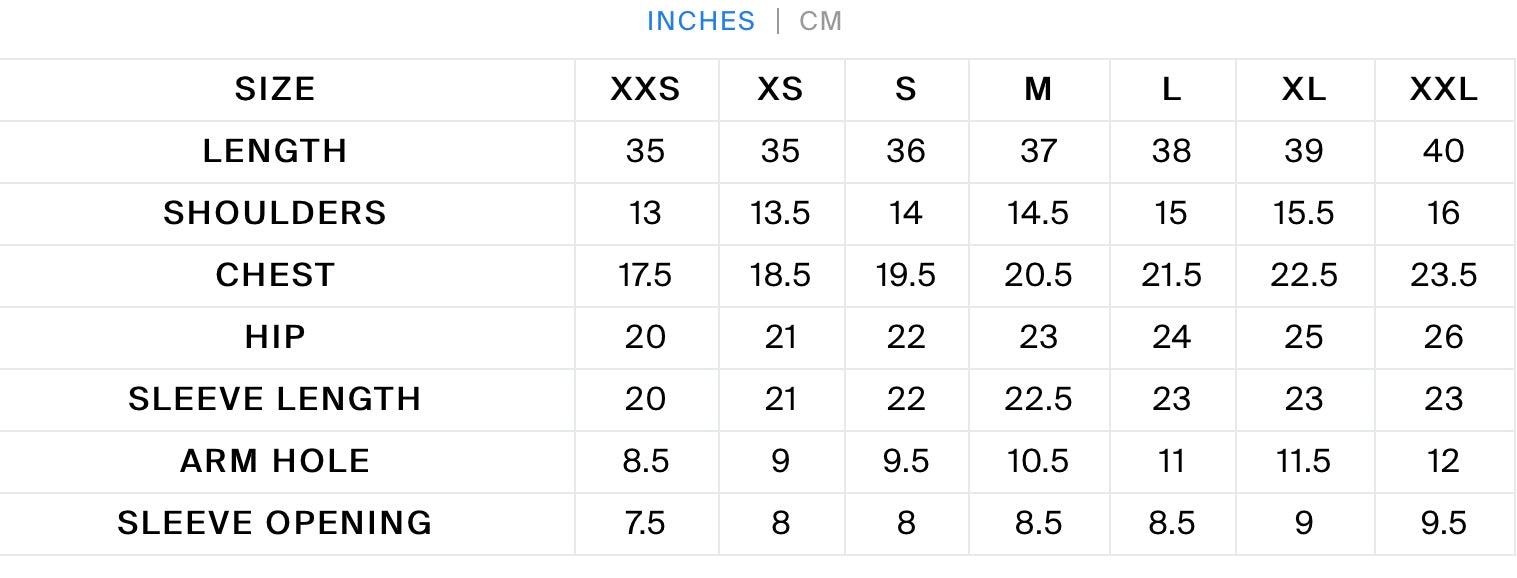Click the CHEST row label
1517x578 pixels.
(275, 276)
